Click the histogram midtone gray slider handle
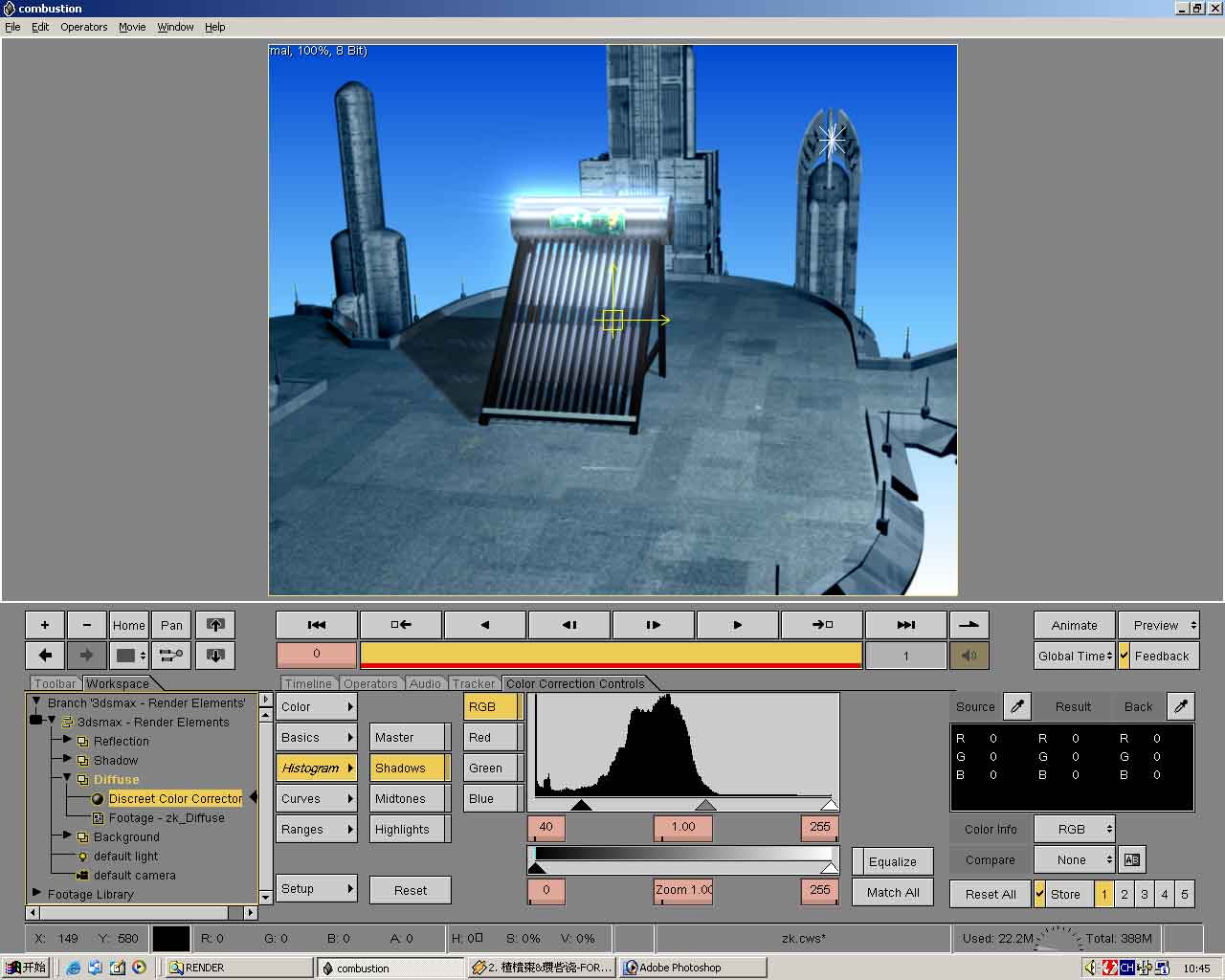1225x980 pixels. 705,805
